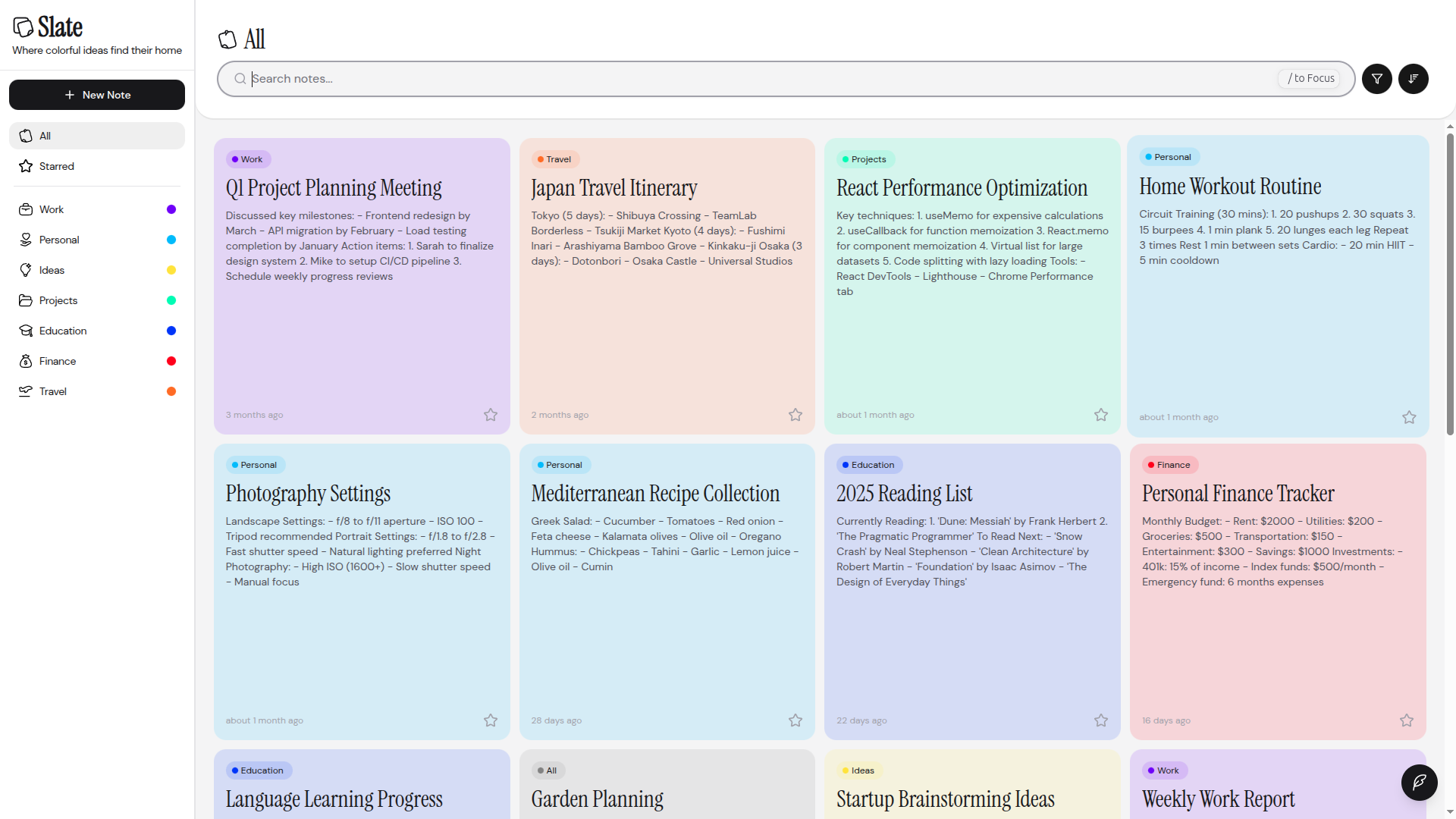Image resolution: width=1456 pixels, height=819 pixels.
Task: Star the 2025 Reading List note
Action: click(x=1101, y=720)
